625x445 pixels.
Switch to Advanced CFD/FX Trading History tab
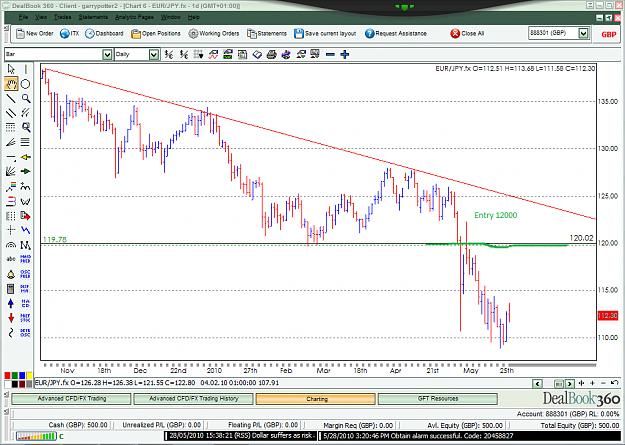point(193,398)
